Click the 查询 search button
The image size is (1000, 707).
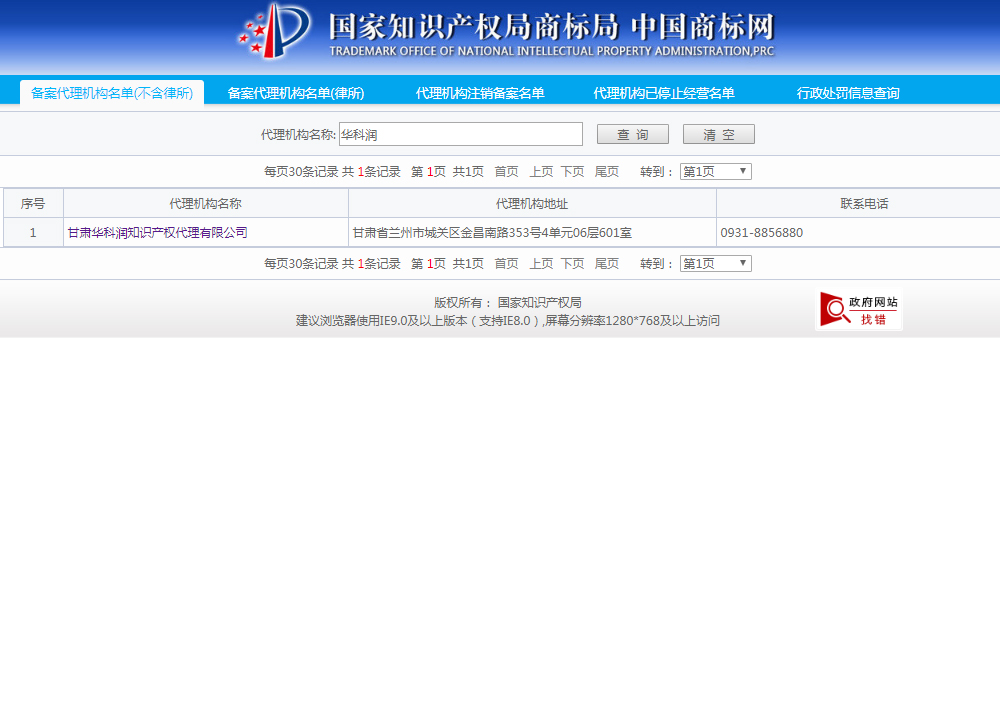633,135
